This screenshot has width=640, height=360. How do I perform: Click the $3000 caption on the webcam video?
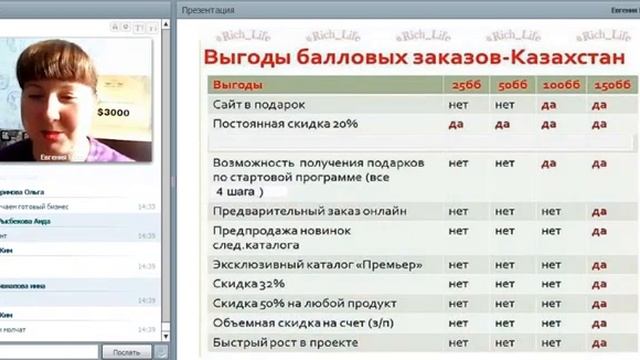click(x=113, y=113)
